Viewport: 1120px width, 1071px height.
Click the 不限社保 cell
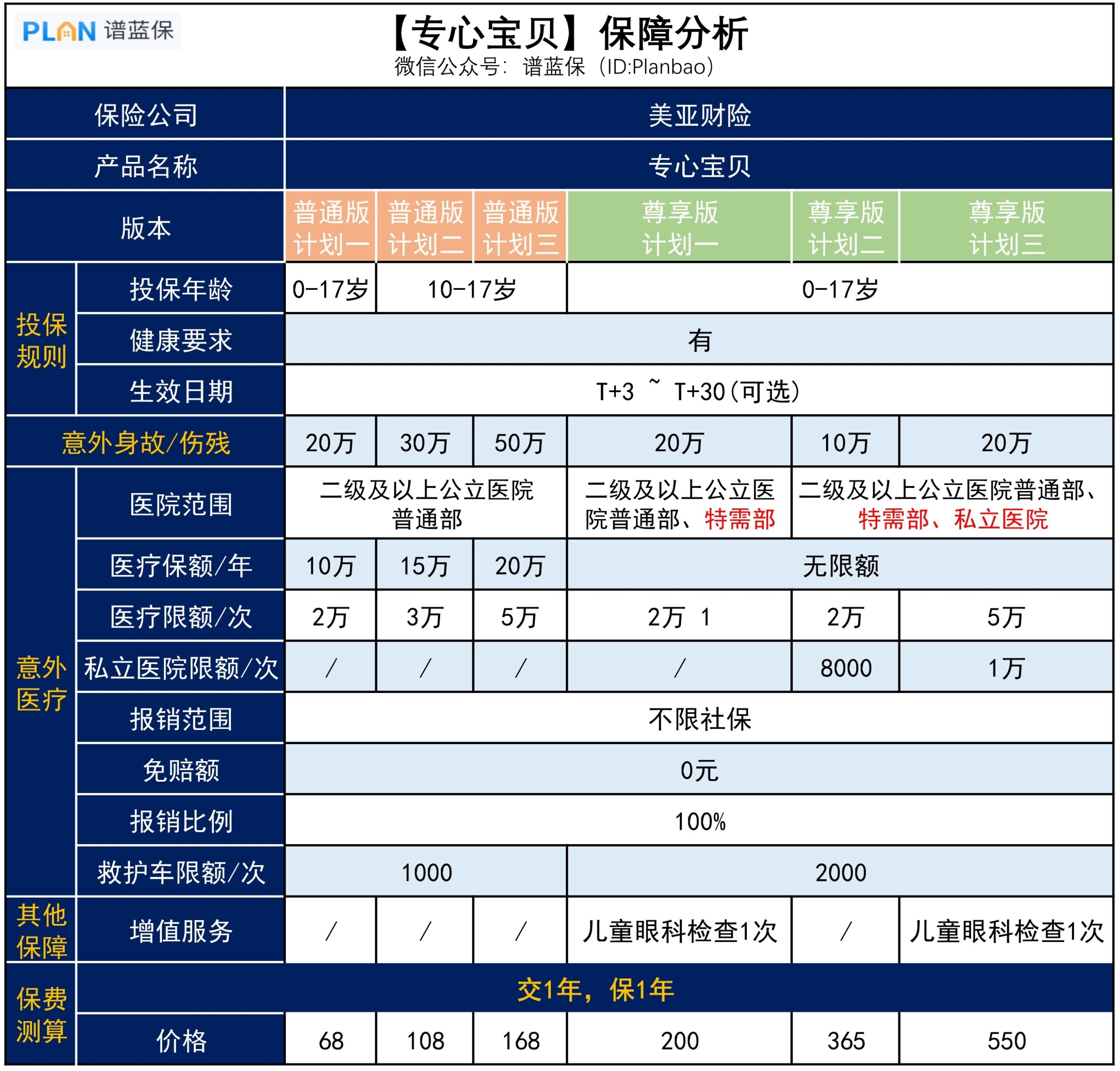point(699,719)
